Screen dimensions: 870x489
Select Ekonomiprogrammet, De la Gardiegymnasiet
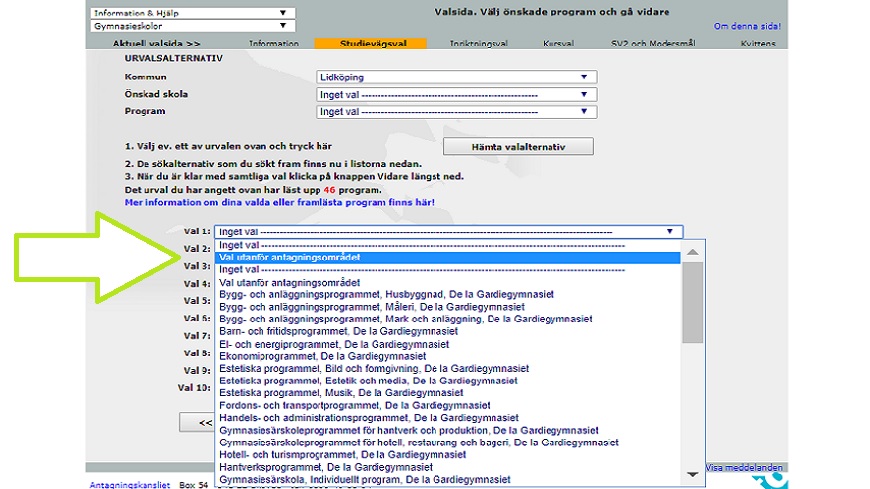447,356
